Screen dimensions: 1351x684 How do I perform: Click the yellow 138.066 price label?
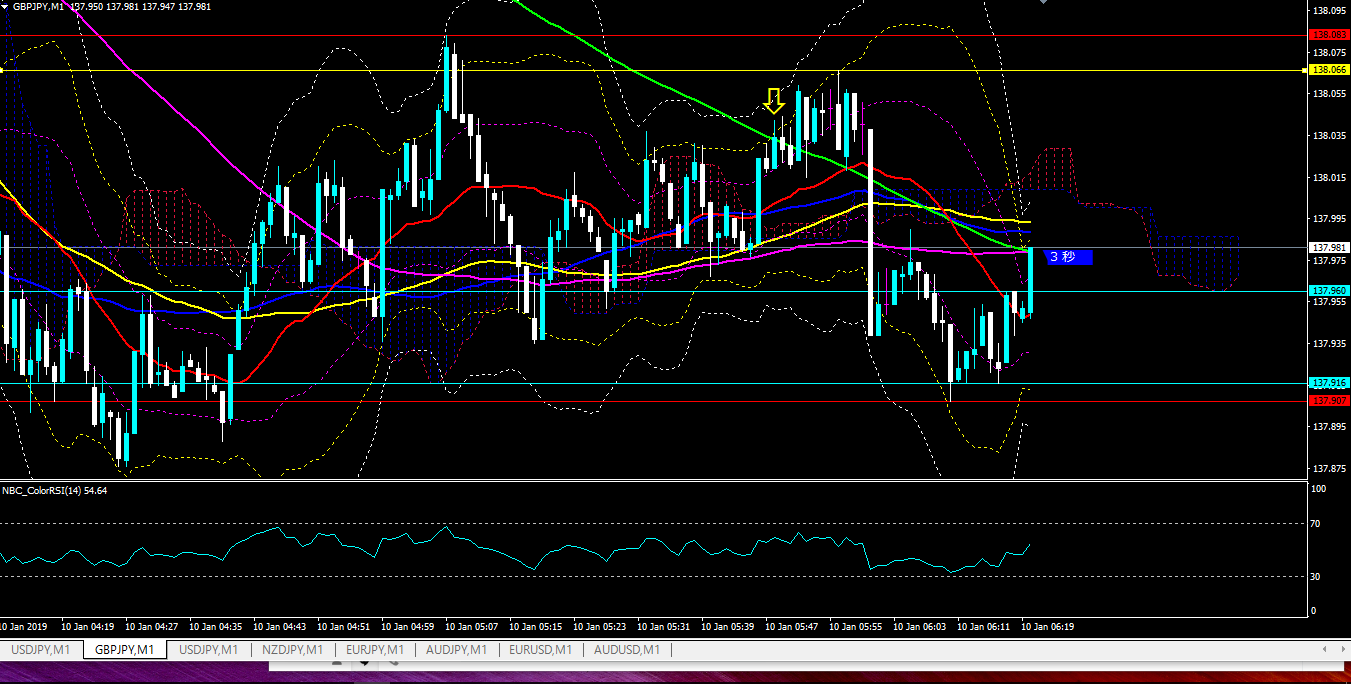1328,70
